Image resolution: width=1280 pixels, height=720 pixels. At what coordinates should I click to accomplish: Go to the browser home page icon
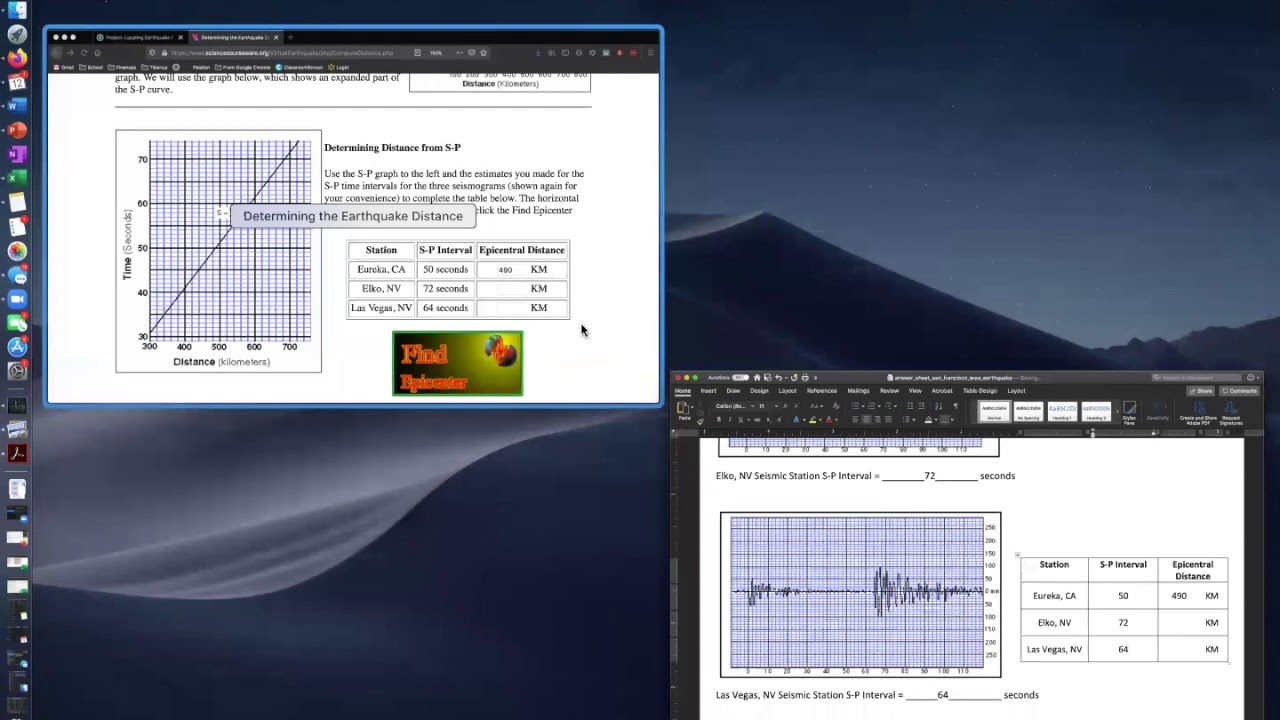coord(97,53)
